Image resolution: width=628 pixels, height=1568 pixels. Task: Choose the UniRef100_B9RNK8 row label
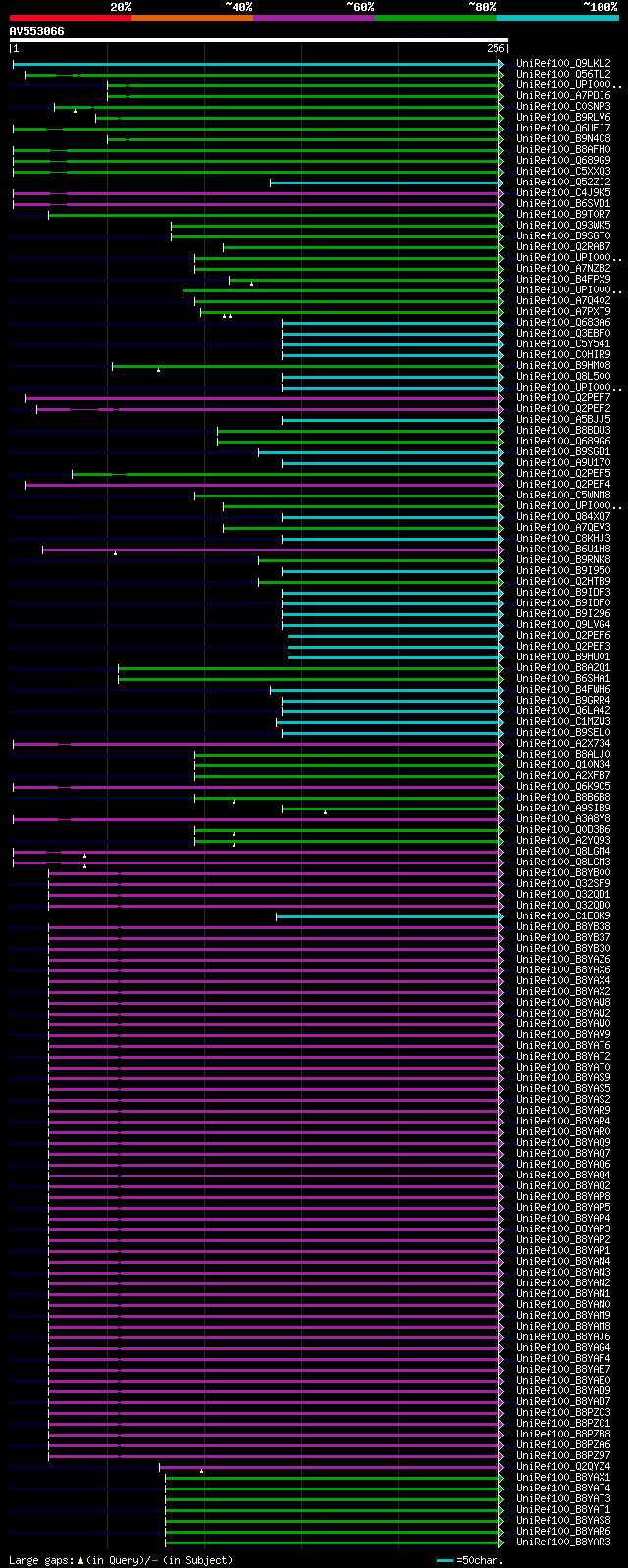tap(563, 559)
